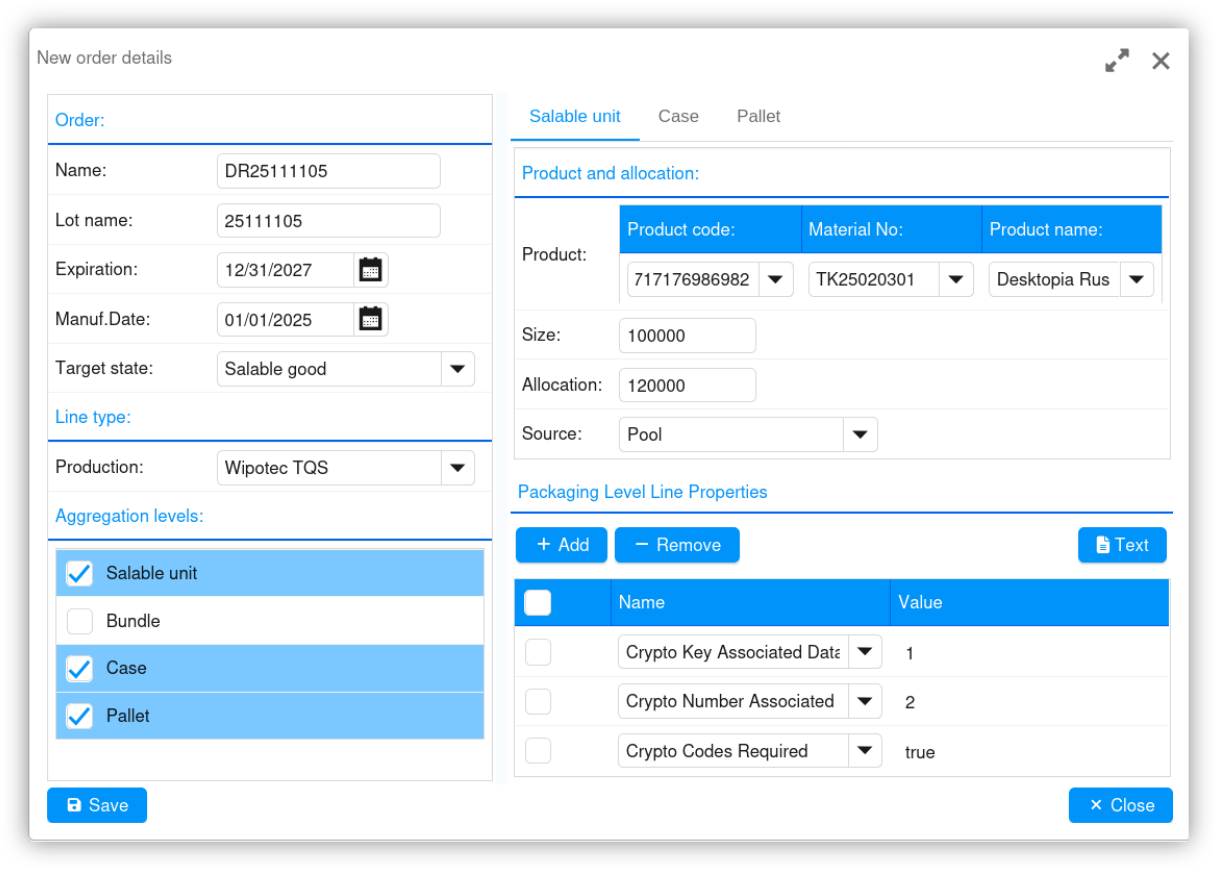Enable the Bundle aggregation level
Screen dimensions: 1217x870
tap(79, 621)
